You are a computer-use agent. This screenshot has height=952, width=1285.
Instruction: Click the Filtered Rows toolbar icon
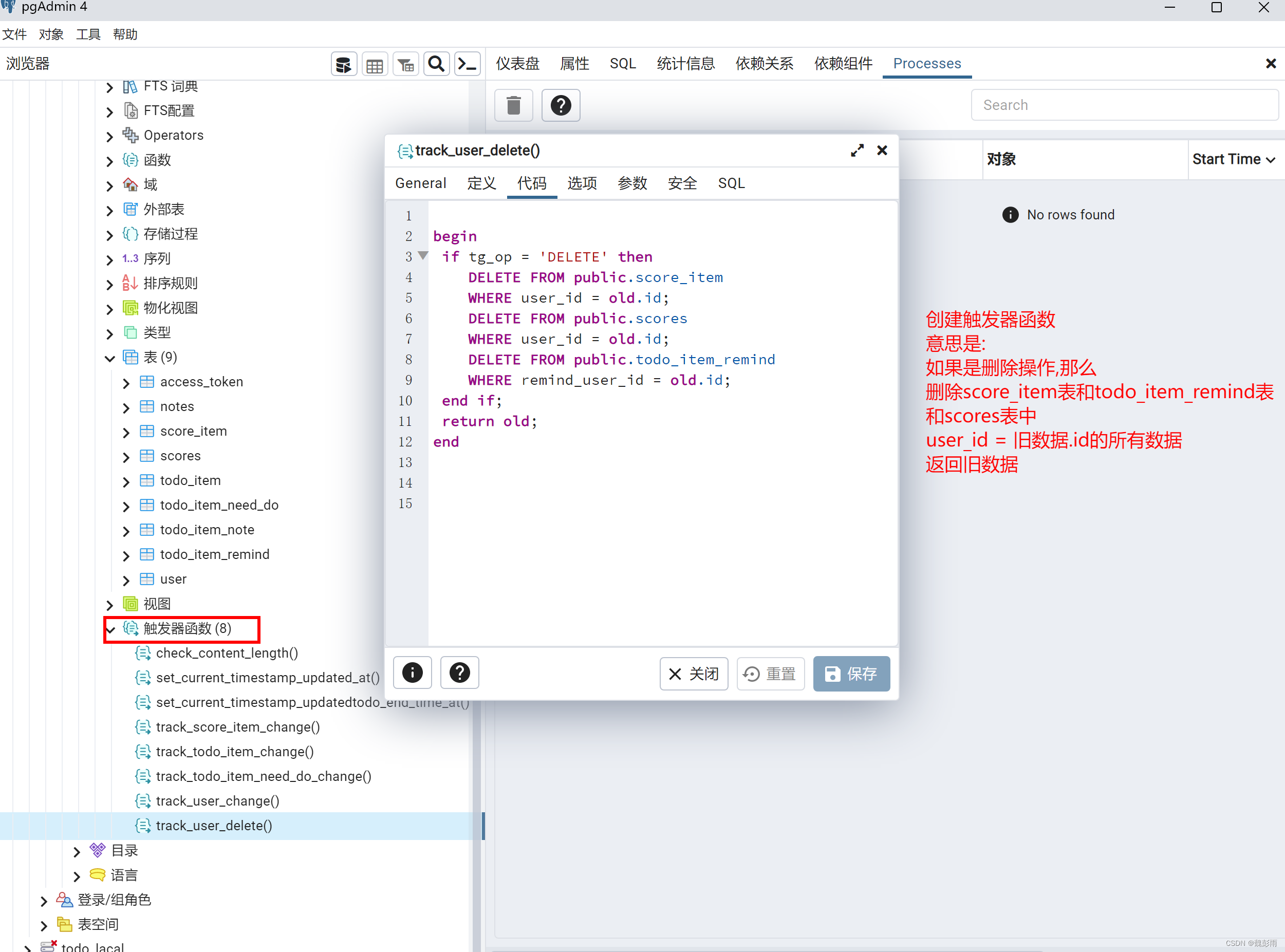406,65
